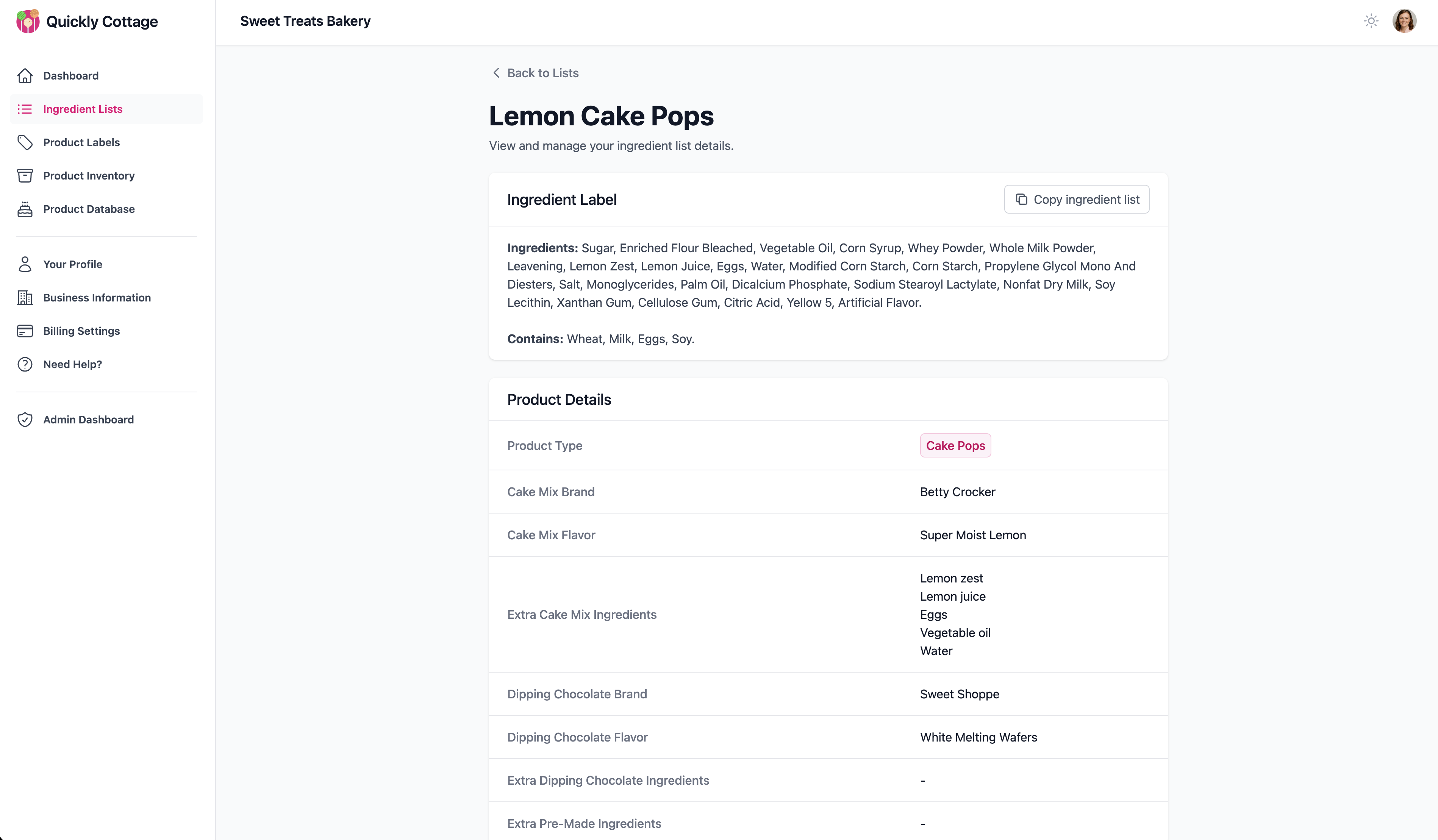1438x840 pixels.
Task: Go back using the Back to Lists chevron
Action: click(x=497, y=73)
